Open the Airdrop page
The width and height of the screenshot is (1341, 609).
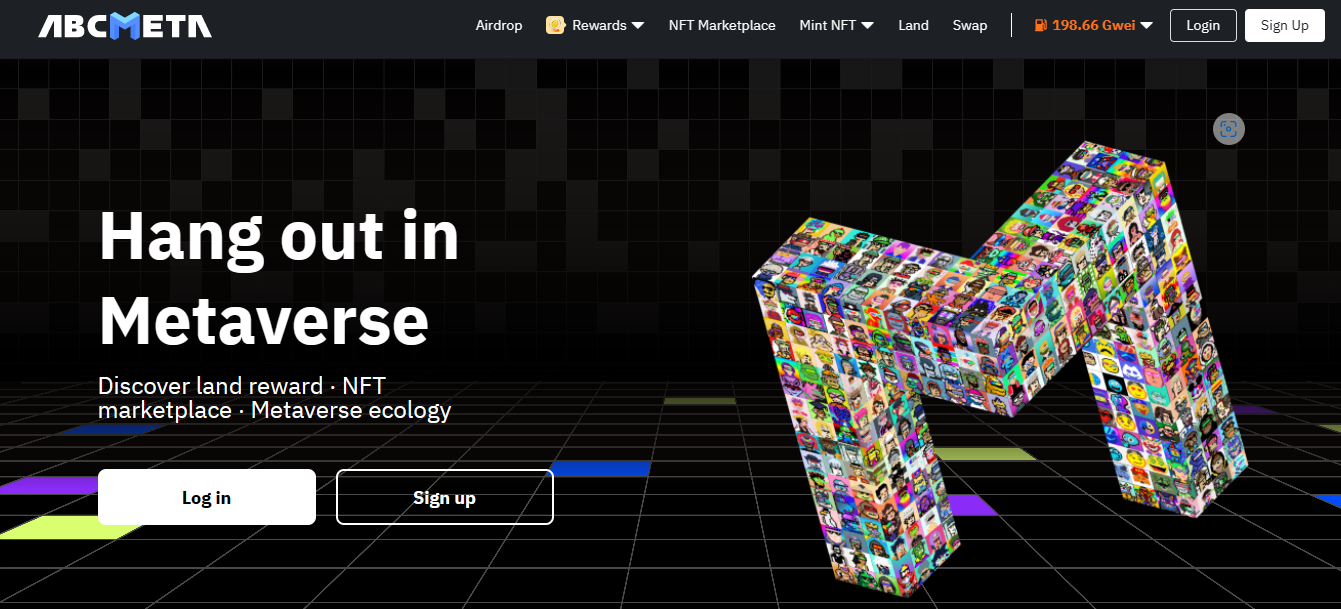pyautogui.click(x=499, y=26)
